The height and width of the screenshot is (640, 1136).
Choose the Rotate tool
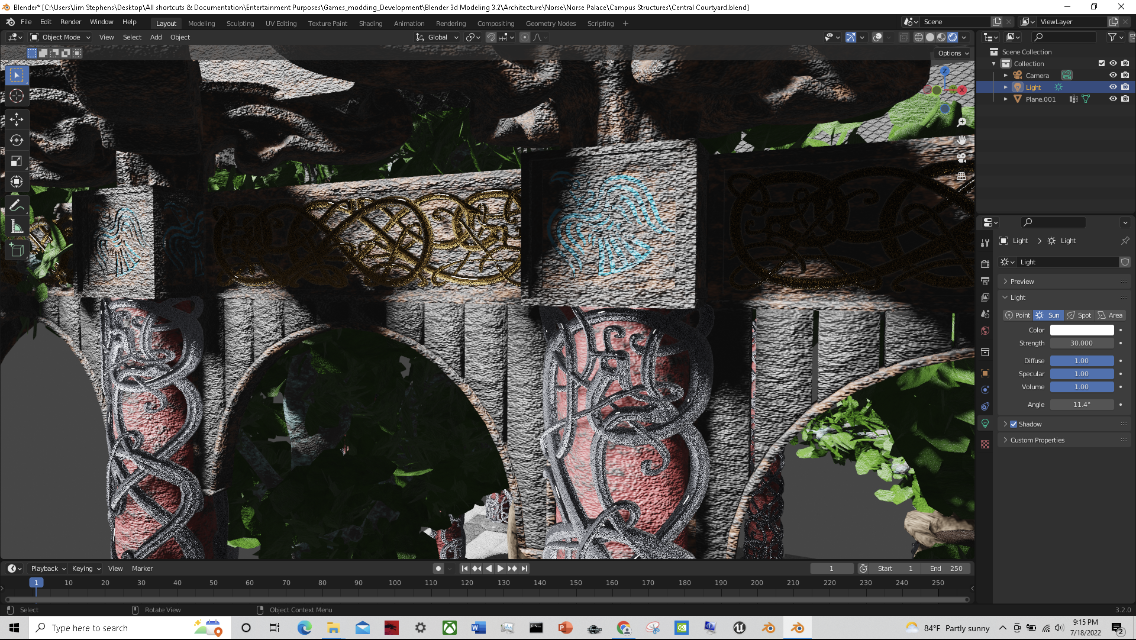17,140
